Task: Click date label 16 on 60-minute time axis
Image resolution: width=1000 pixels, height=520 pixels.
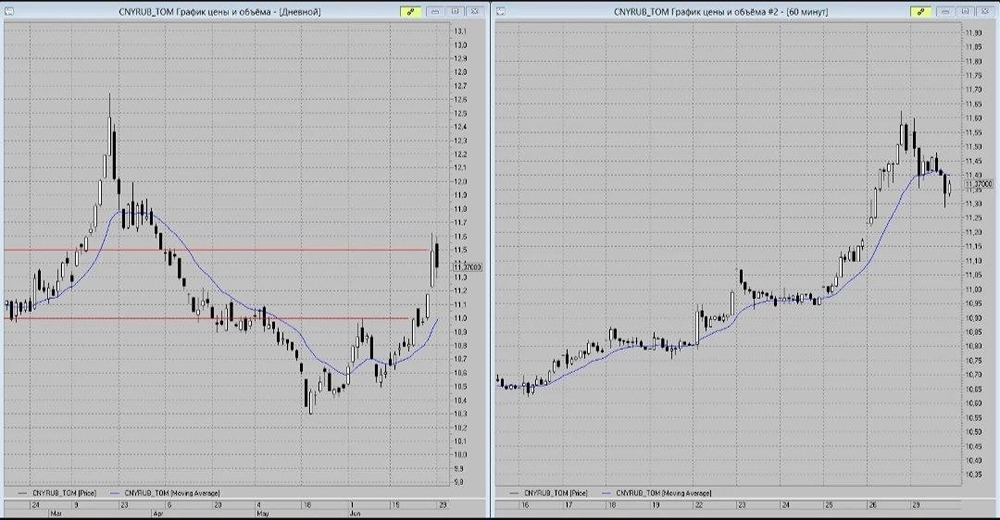Action: pyautogui.click(x=525, y=505)
